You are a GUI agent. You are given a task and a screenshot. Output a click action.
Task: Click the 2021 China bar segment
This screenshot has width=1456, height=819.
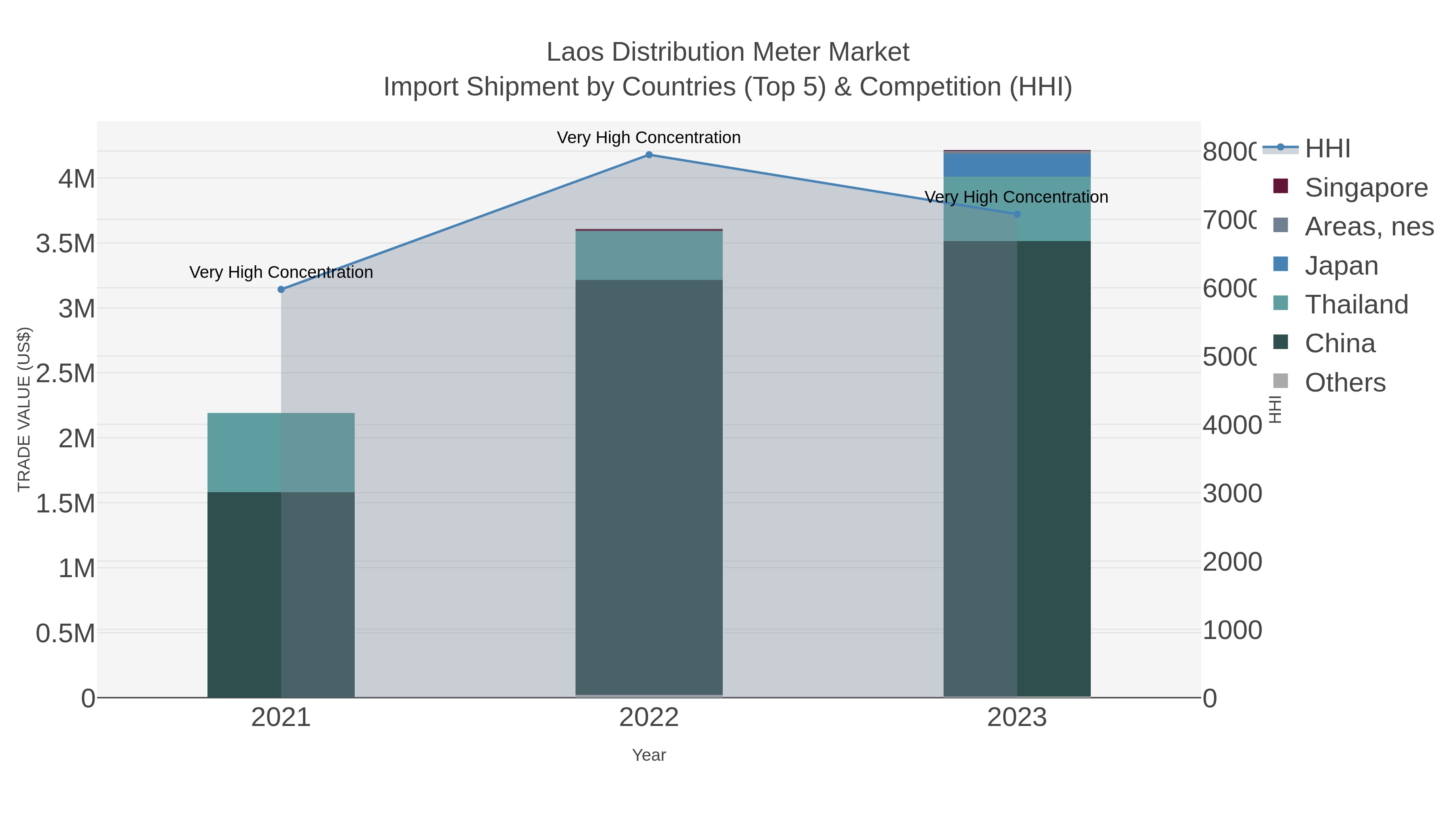tap(281, 595)
